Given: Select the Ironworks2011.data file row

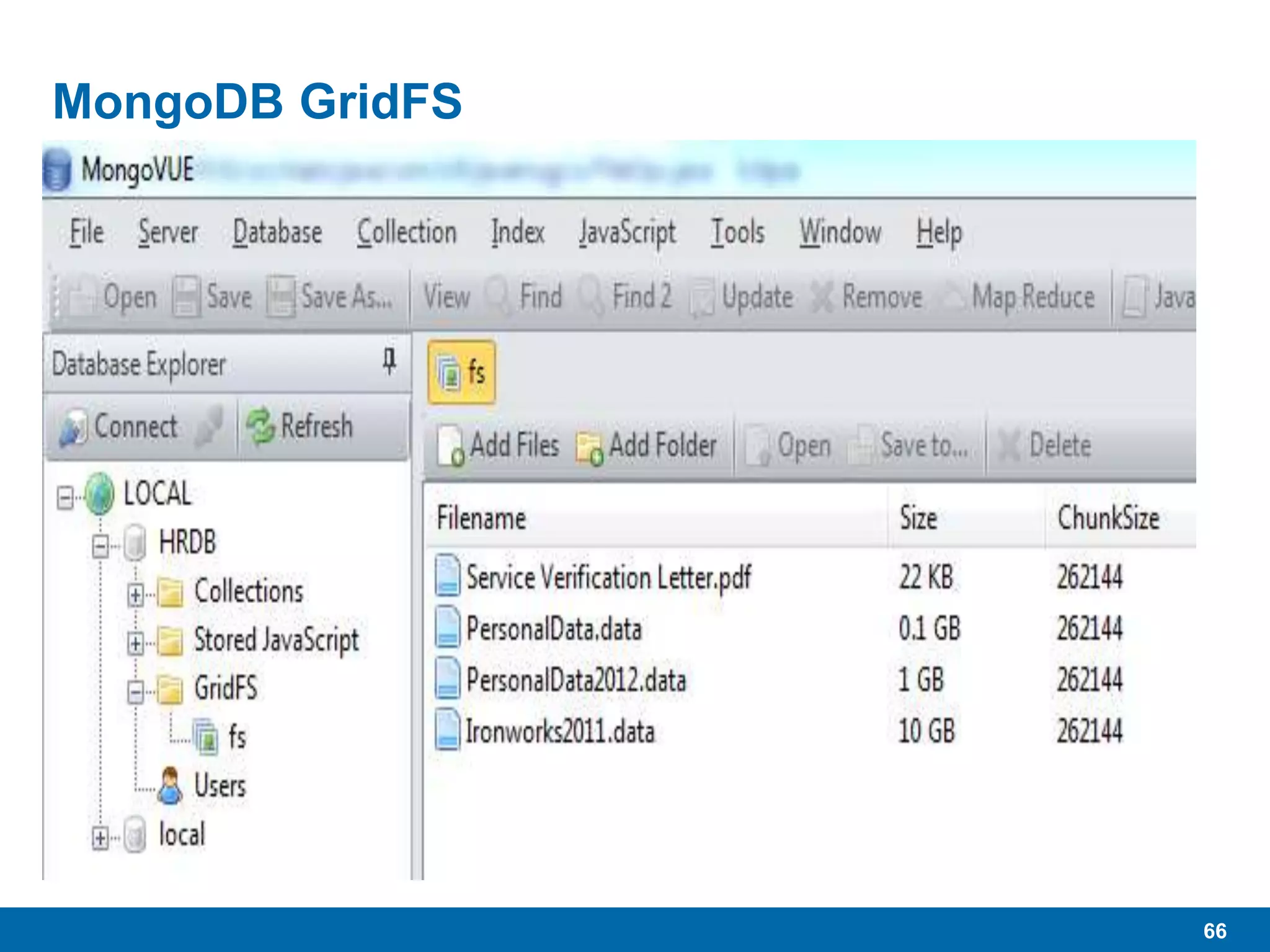Looking at the screenshot, I should click(560, 731).
